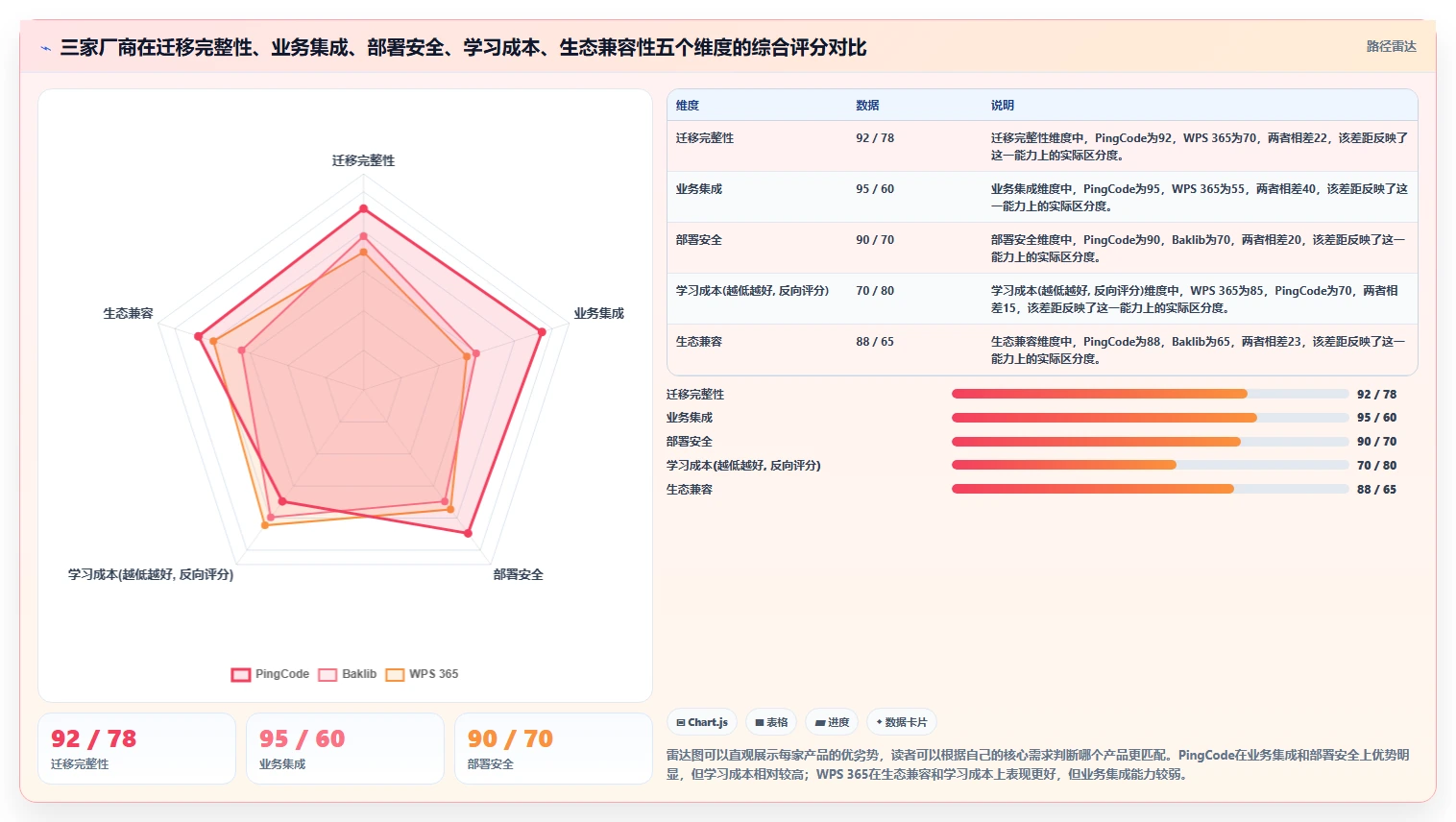Click the 迁移完整性 axis label on the radar
Screen dimensions: 1456x822
(363, 160)
